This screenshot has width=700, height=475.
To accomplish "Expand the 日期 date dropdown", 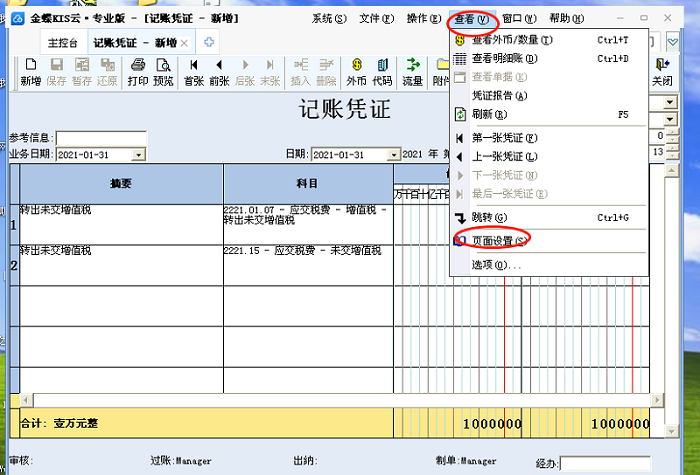I will (394, 155).
